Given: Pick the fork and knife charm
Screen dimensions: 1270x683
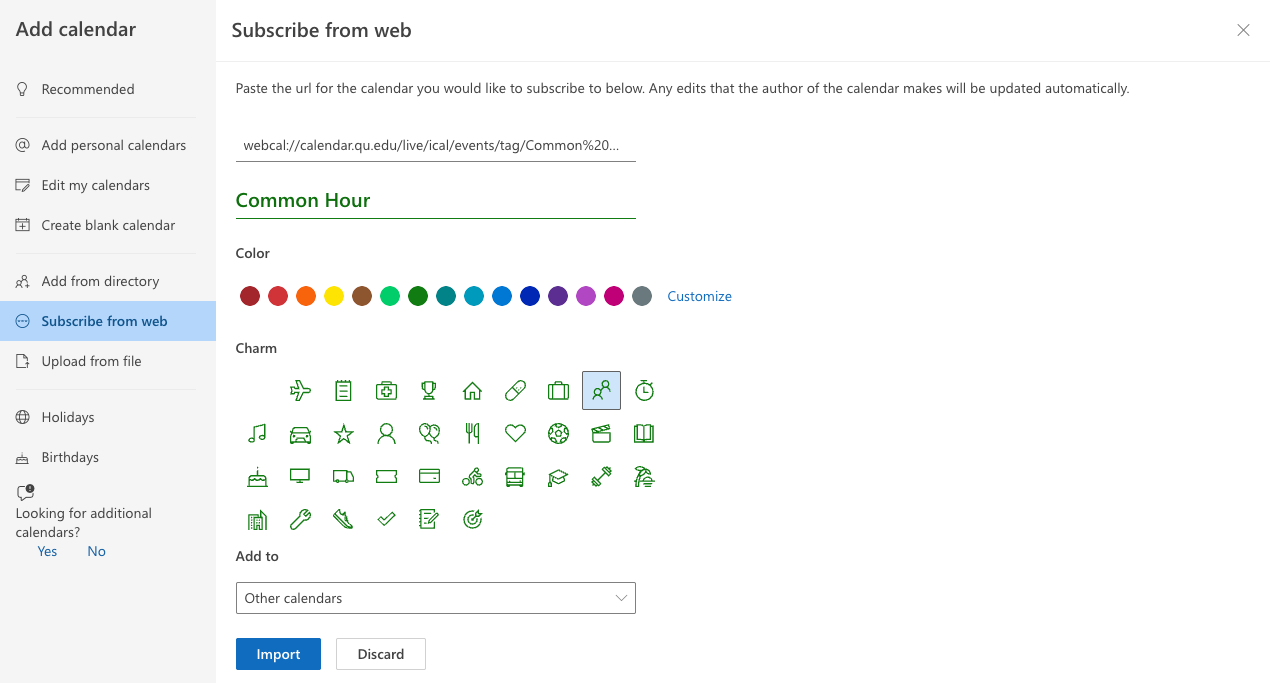Looking at the screenshot, I should (x=472, y=434).
